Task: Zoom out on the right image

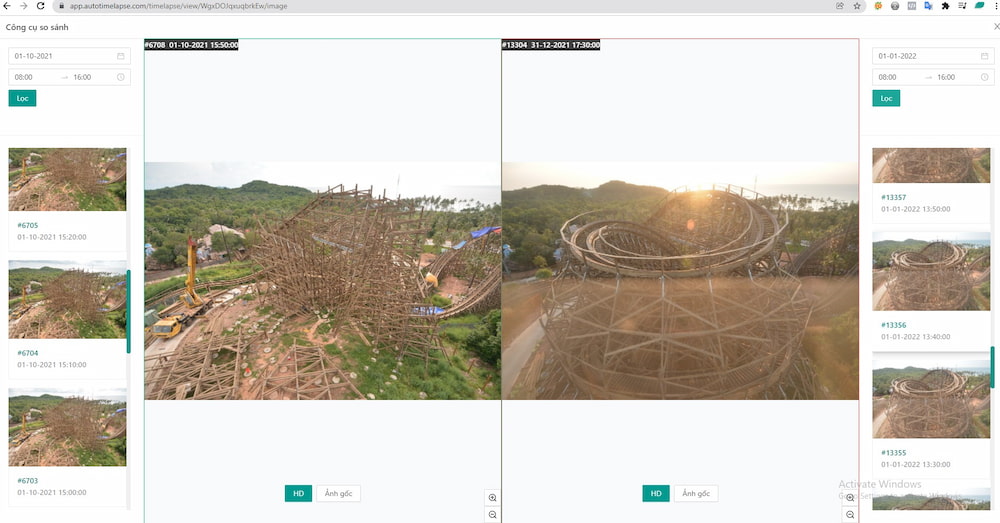Action: coord(849,515)
